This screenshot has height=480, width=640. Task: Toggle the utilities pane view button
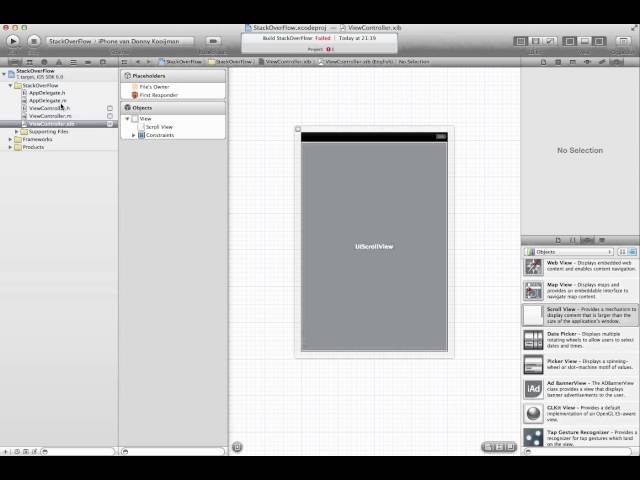tap(599, 41)
